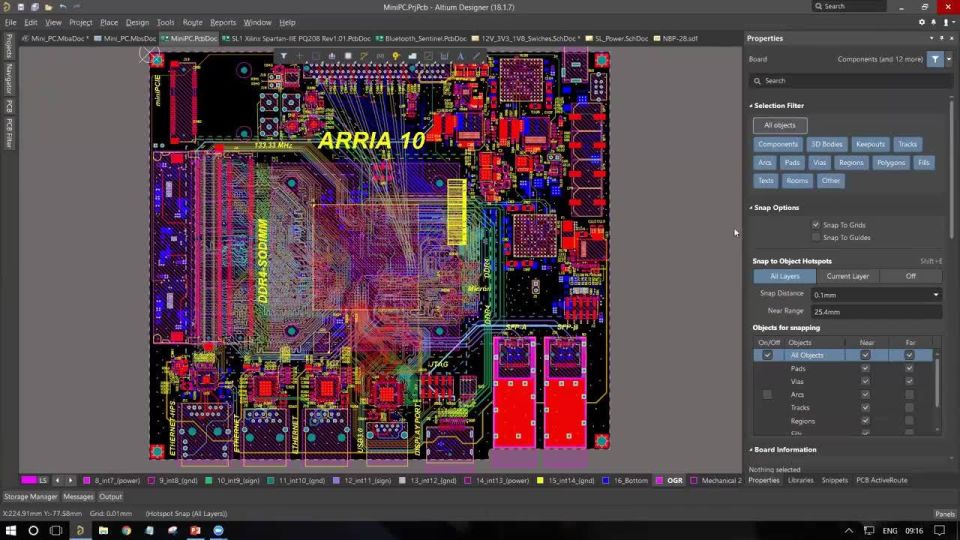Open the Route menu
Image resolution: width=960 pixels, height=540 pixels.
point(192,22)
